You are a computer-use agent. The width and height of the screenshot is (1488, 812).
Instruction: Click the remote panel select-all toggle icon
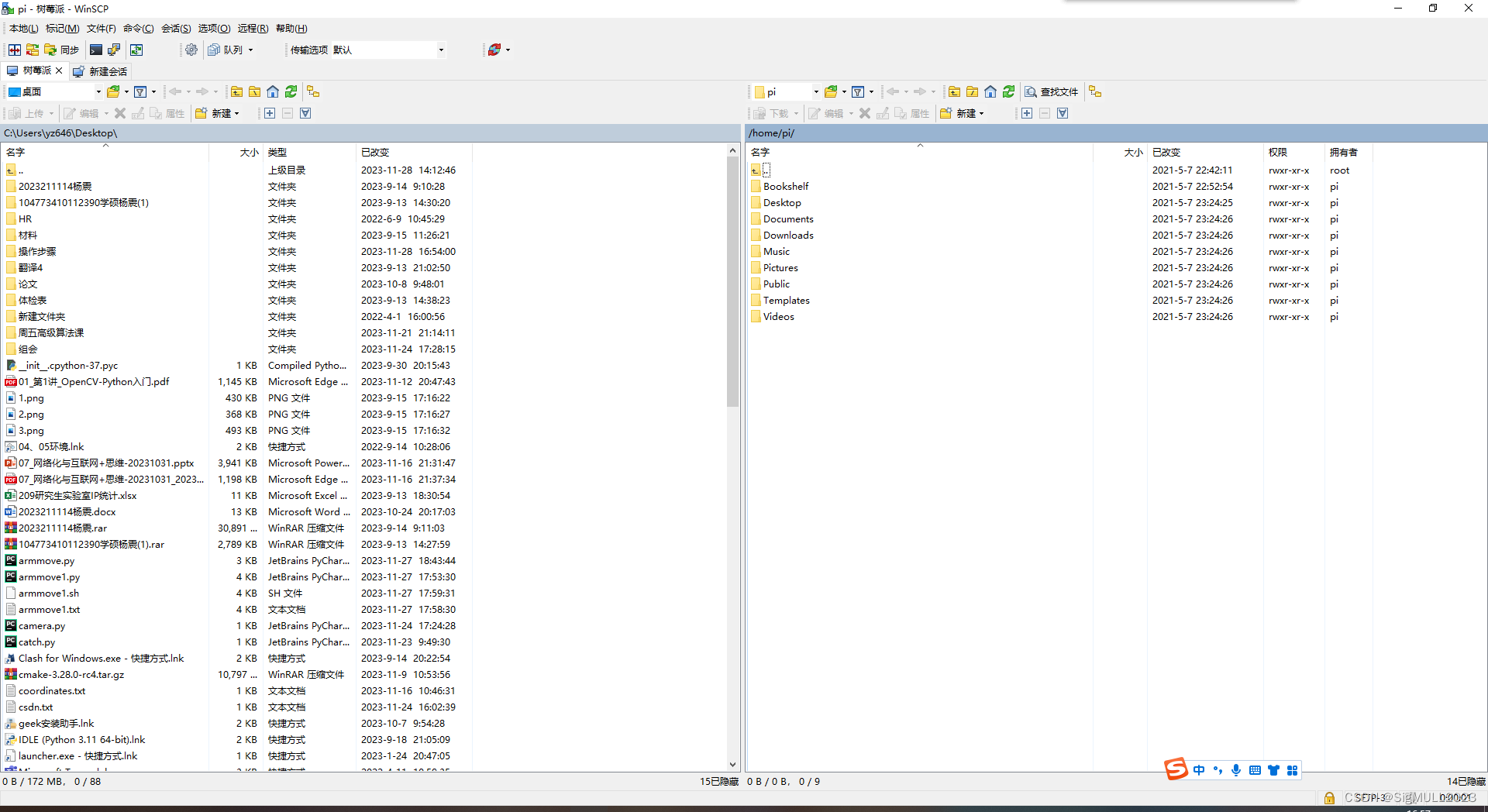coord(1063,113)
